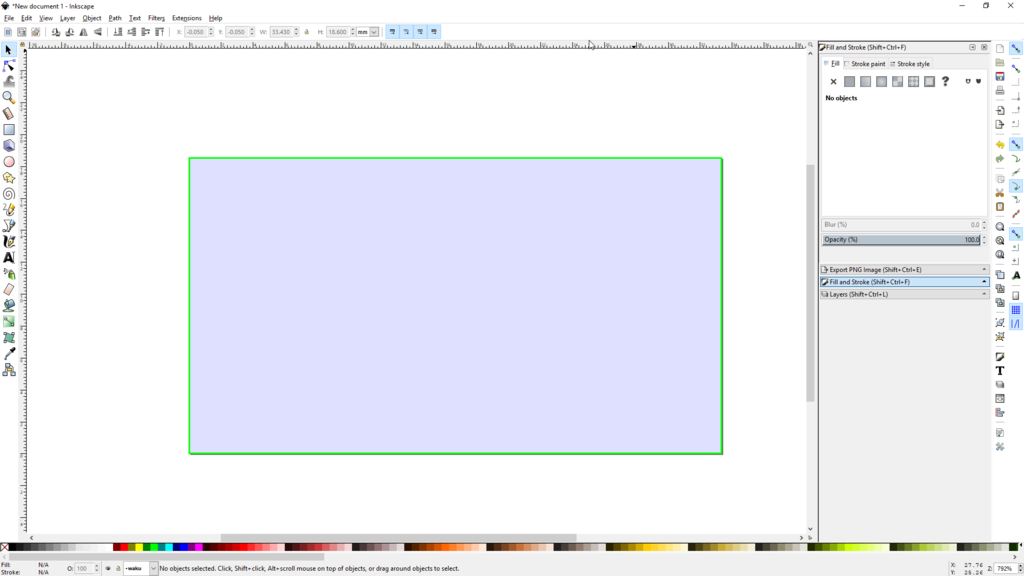Select the Mesh gradient tool
Image resolution: width=1024 pixels, height=576 pixels.
coord(8,337)
